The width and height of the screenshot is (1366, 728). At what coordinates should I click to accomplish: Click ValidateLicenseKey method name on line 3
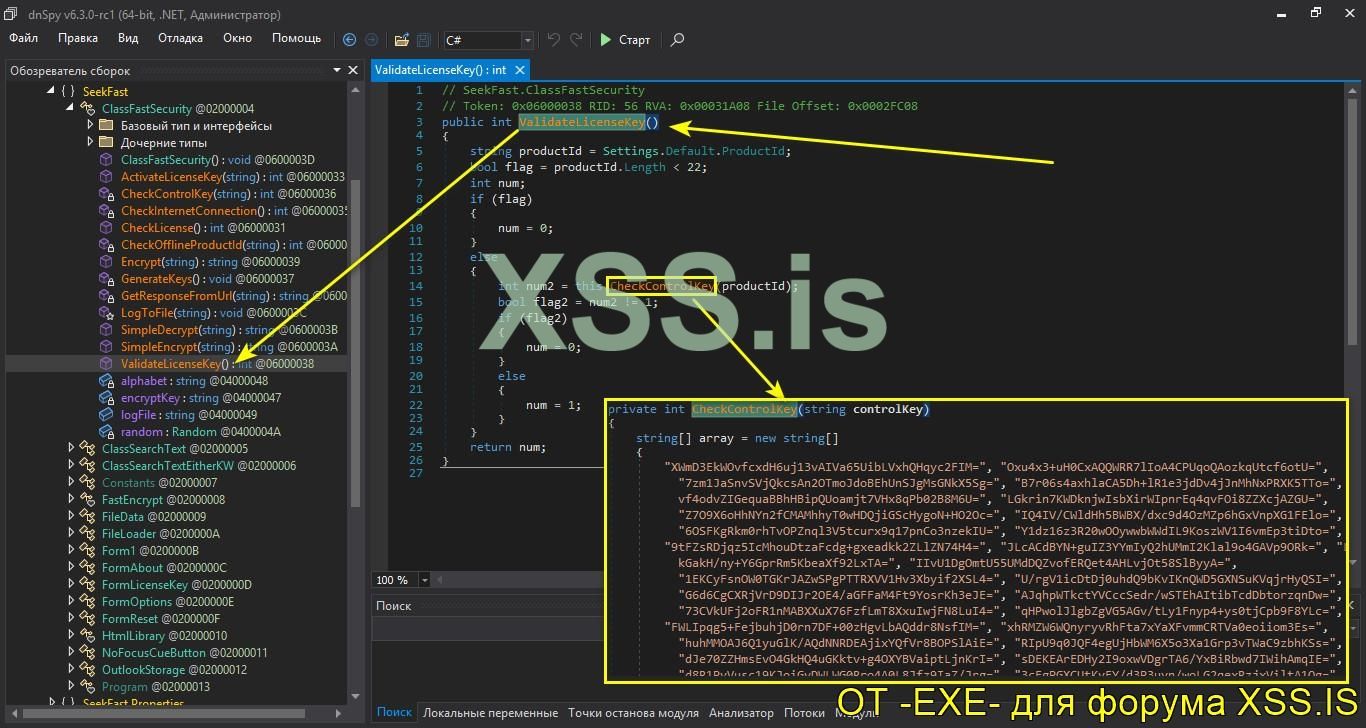581,122
